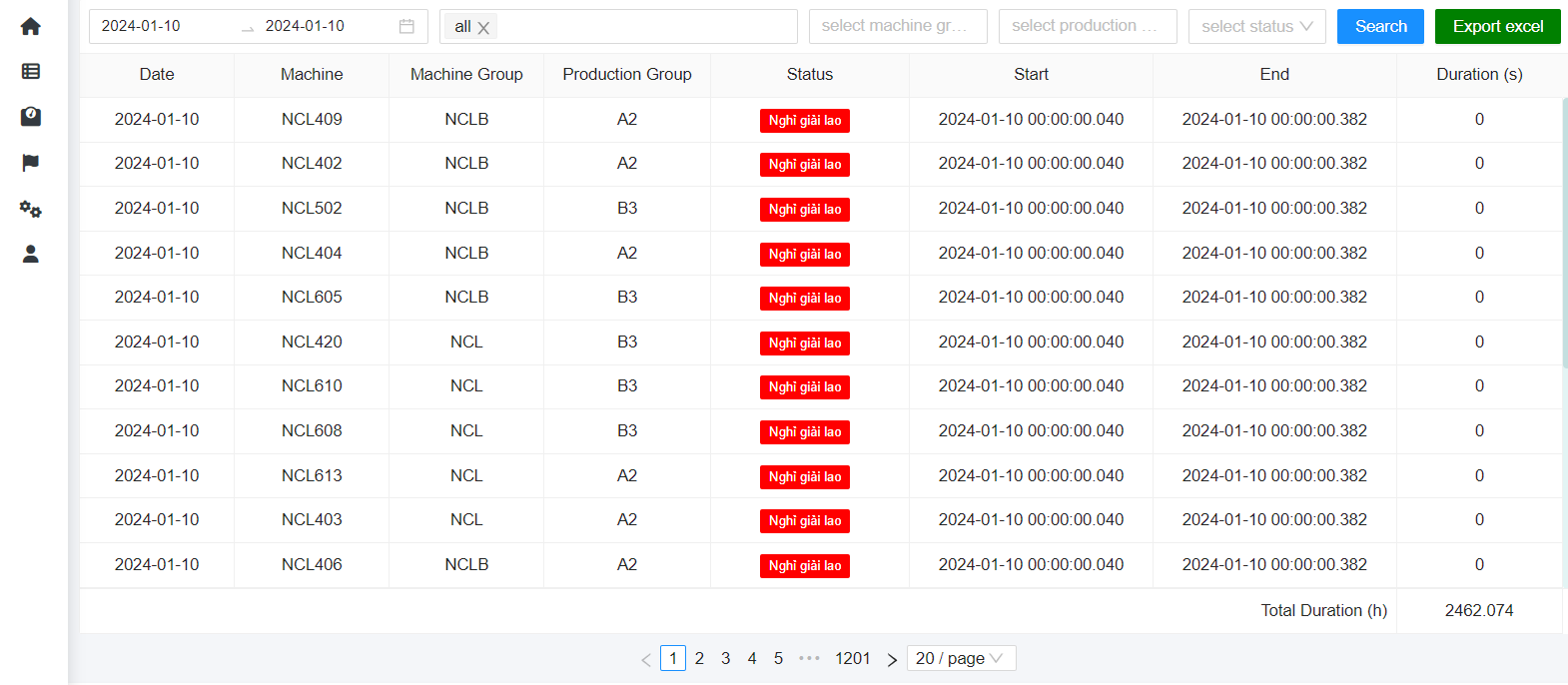Select machine cell NCL608
Screen dimensions: 1568x685
tap(312, 430)
